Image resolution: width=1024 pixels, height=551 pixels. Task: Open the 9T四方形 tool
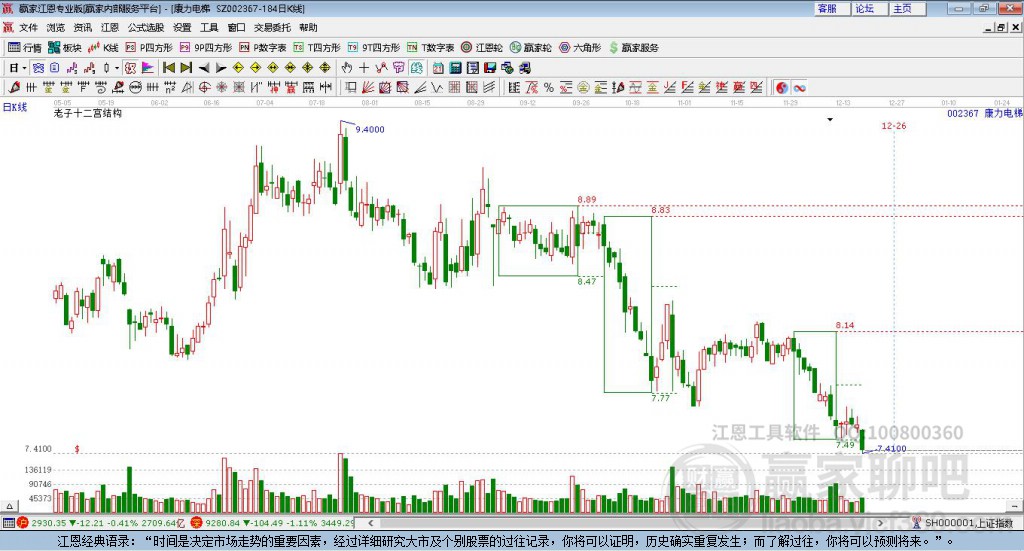pyautogui.click(x=374, y=48)
